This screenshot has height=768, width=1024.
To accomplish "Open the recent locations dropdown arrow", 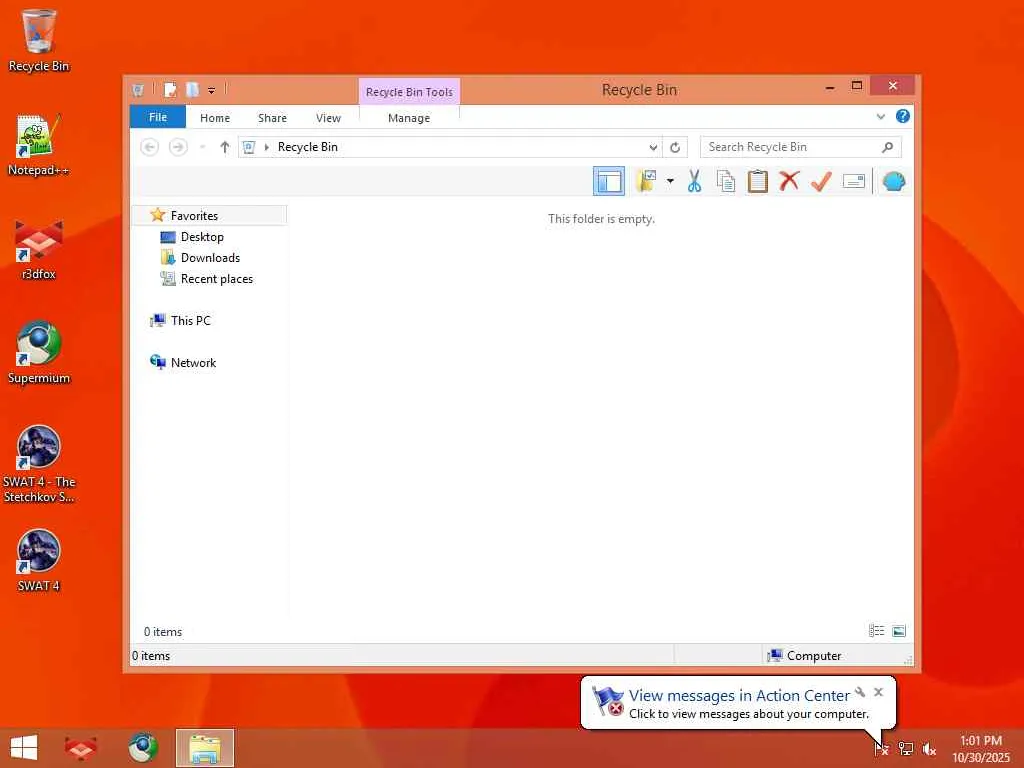I will 202,147.
